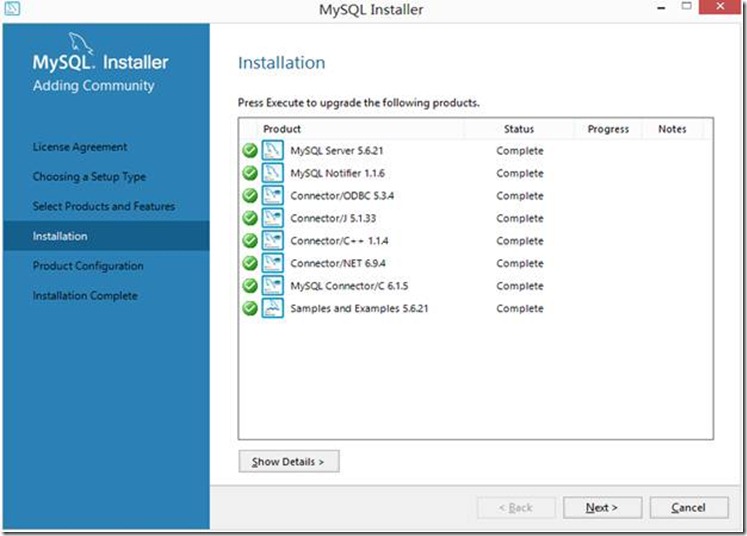Click the product icon next to MySQL Notifier 1.1.6
Viewport: 747px width, 536px height.
click(x=273, y=172)
